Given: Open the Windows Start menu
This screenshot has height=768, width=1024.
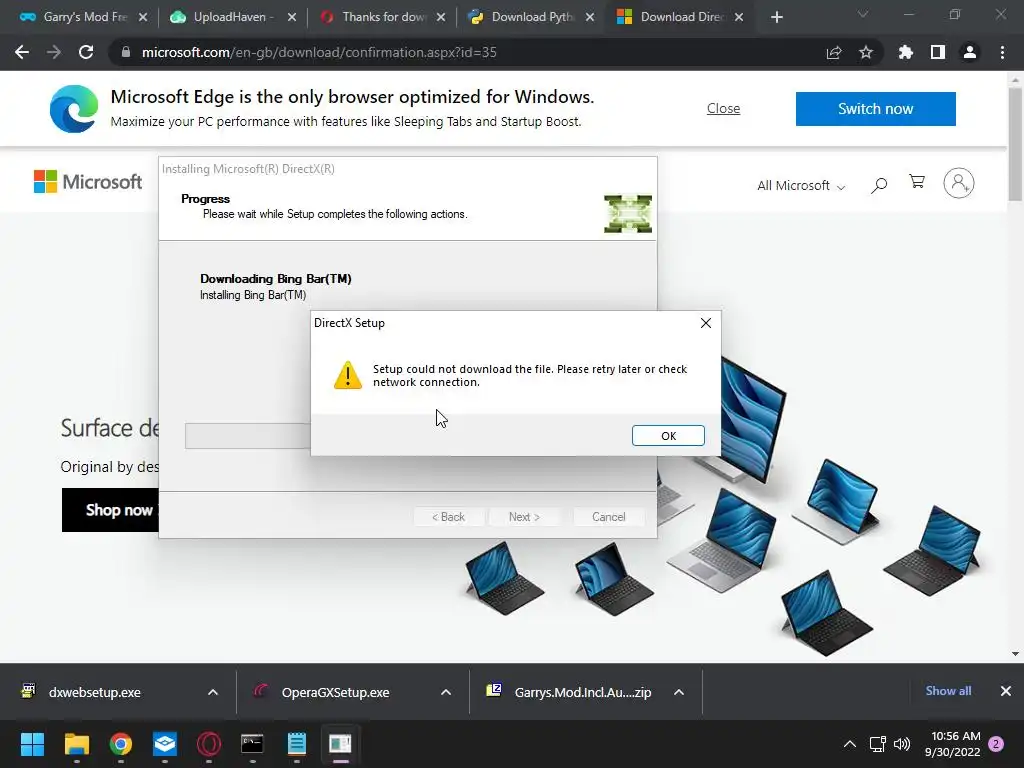Looking at the screenshot, I should click(32, 744).
